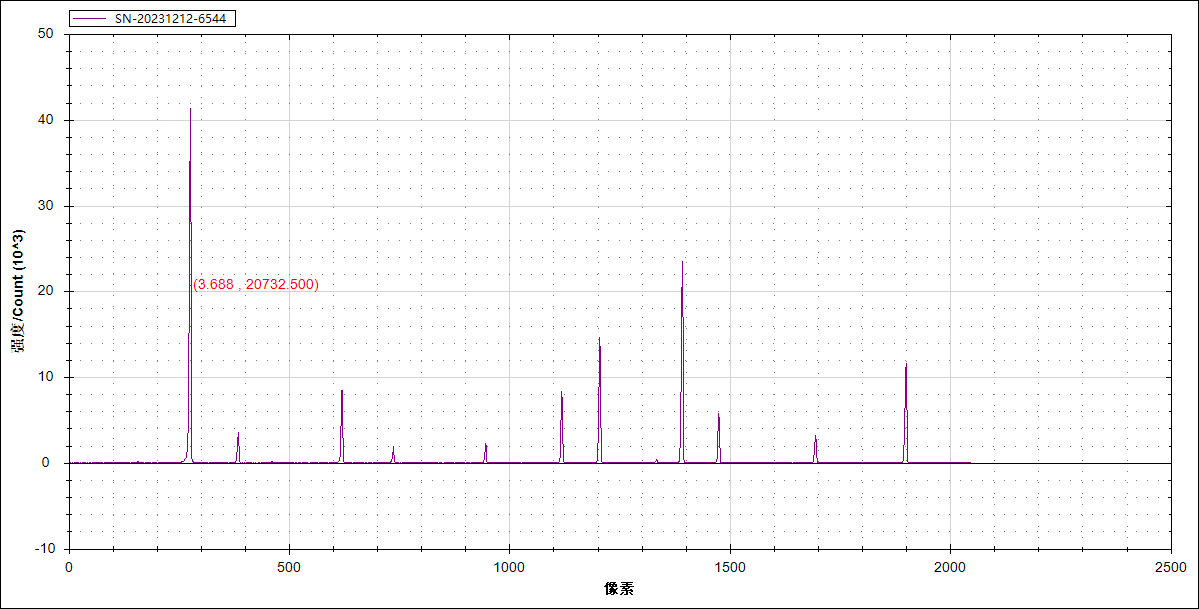Screen dimensions: 1199x609
Task: Click the peak just after x-axis 1100
Action: click(562, 393)
